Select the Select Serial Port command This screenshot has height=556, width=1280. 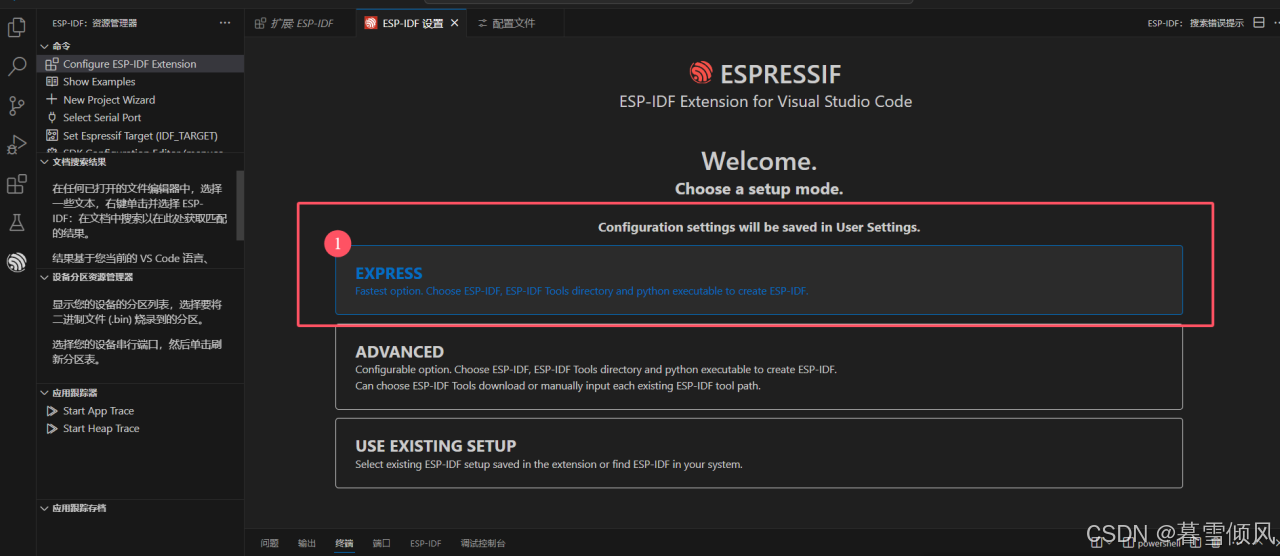(140, 118)
